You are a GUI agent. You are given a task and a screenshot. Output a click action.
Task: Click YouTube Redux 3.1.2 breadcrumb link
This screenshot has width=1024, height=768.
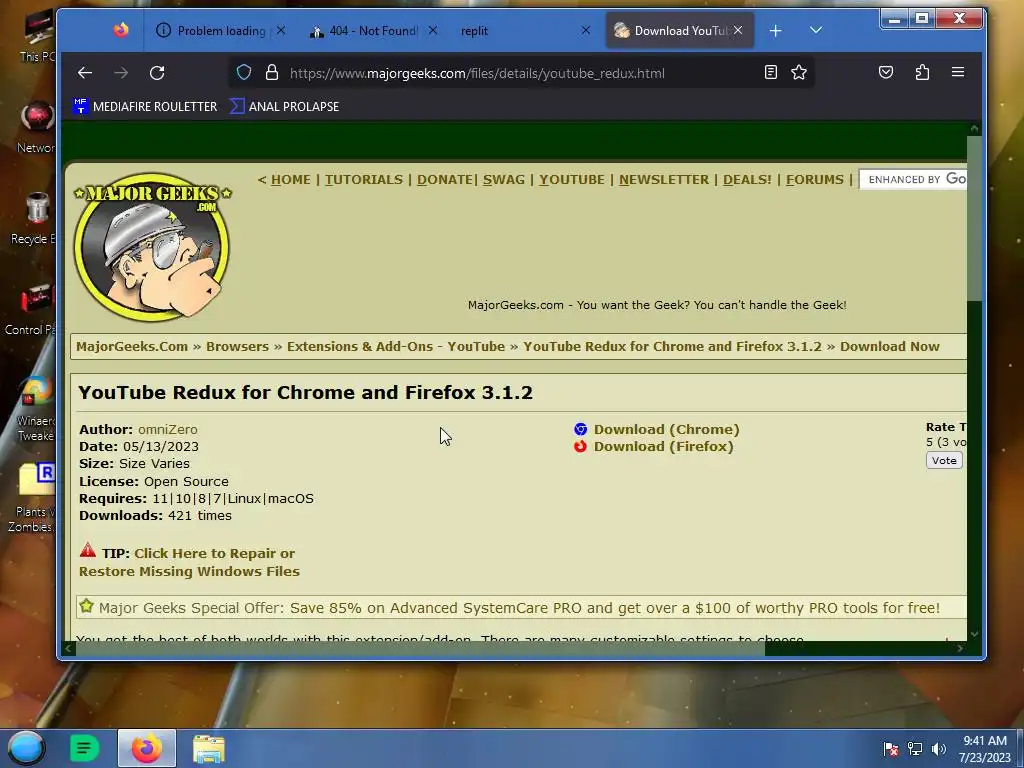[672, 347]
